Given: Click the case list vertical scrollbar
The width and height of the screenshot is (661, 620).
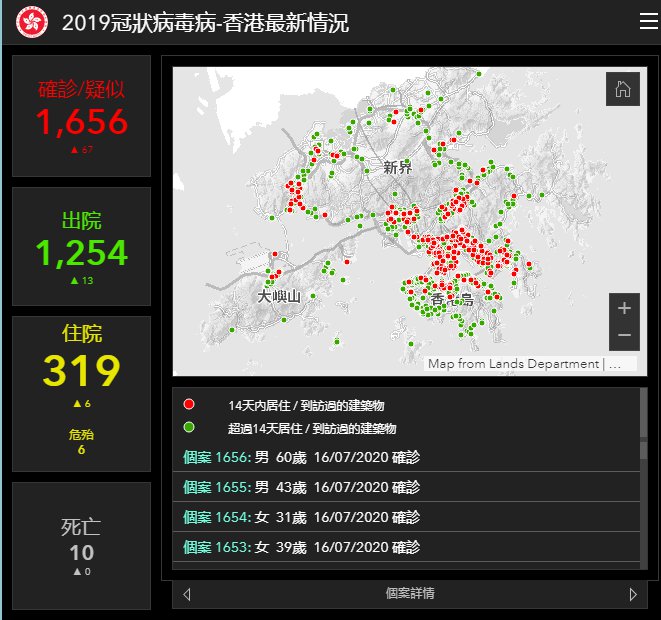Looking at the screenshot, I should coord(644,478).
